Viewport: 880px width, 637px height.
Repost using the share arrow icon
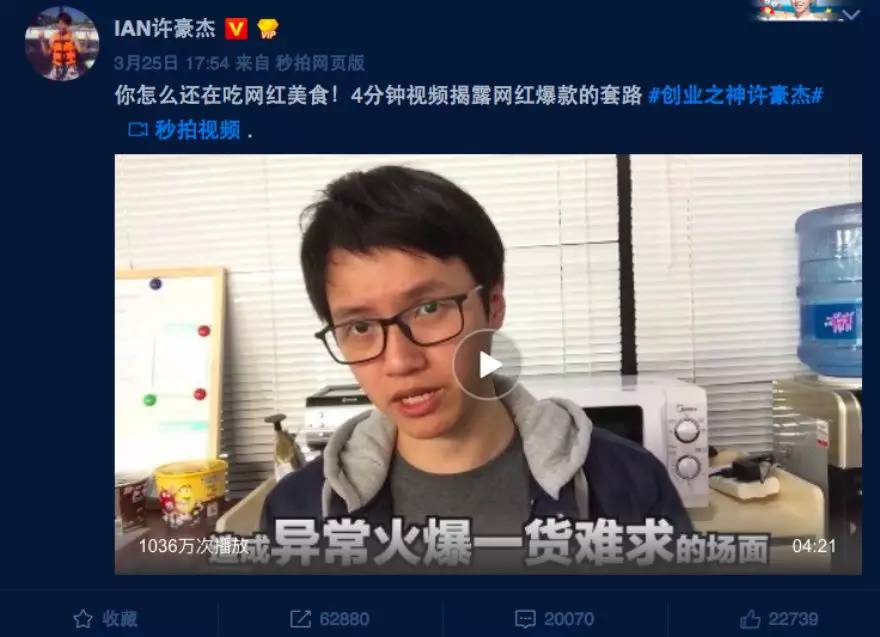[x=300, y=619]
